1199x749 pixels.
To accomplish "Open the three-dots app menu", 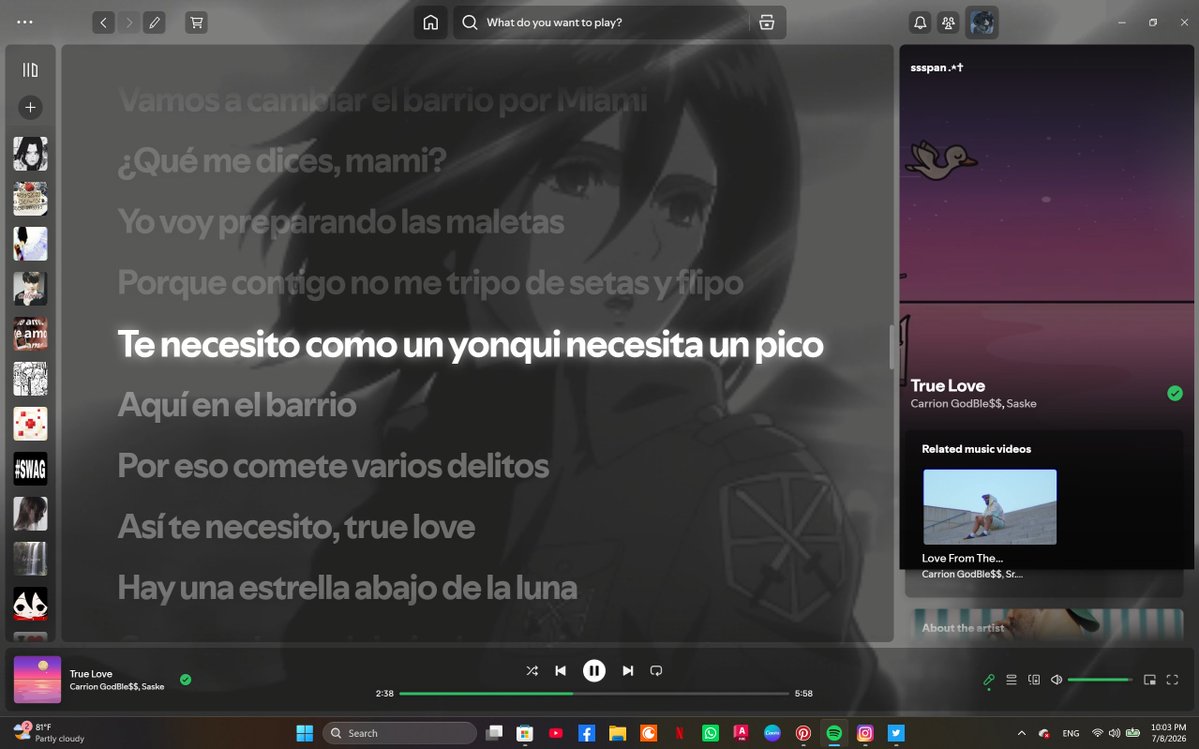I will click(x=24, y=22).
